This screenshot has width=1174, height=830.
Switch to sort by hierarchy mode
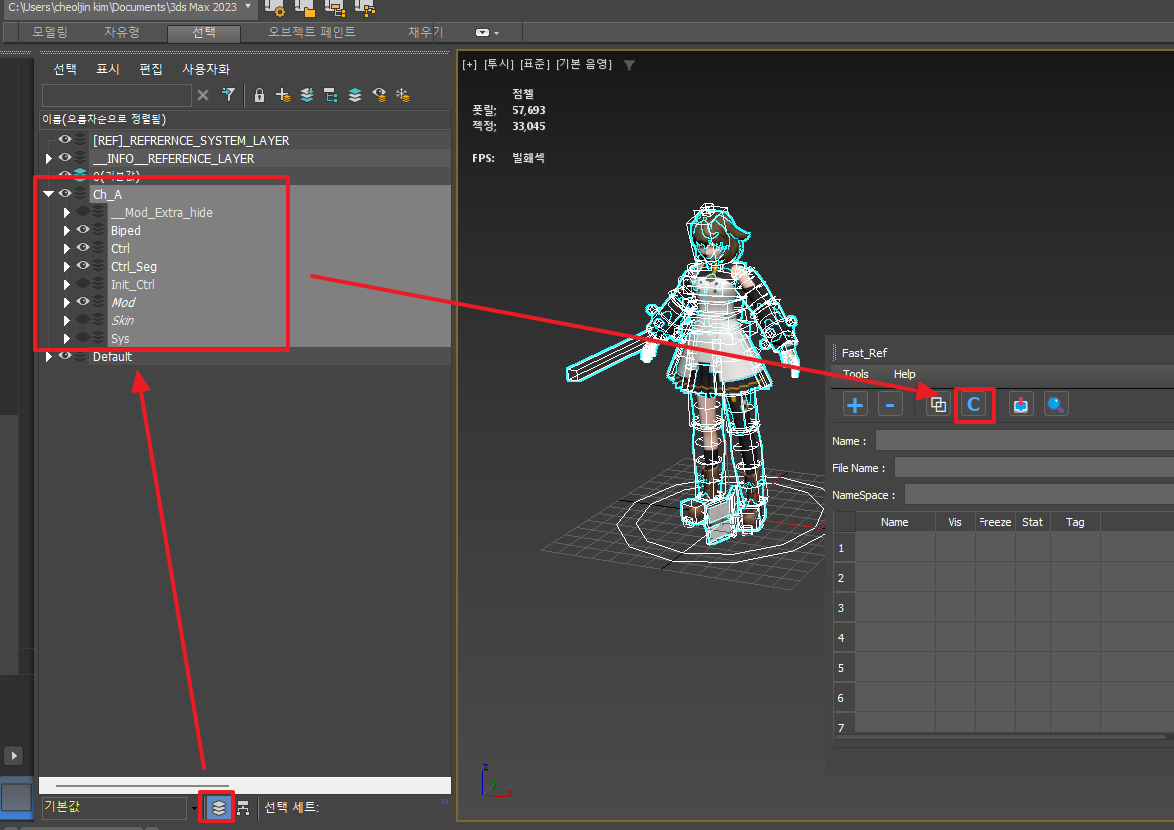coord(243,807)
